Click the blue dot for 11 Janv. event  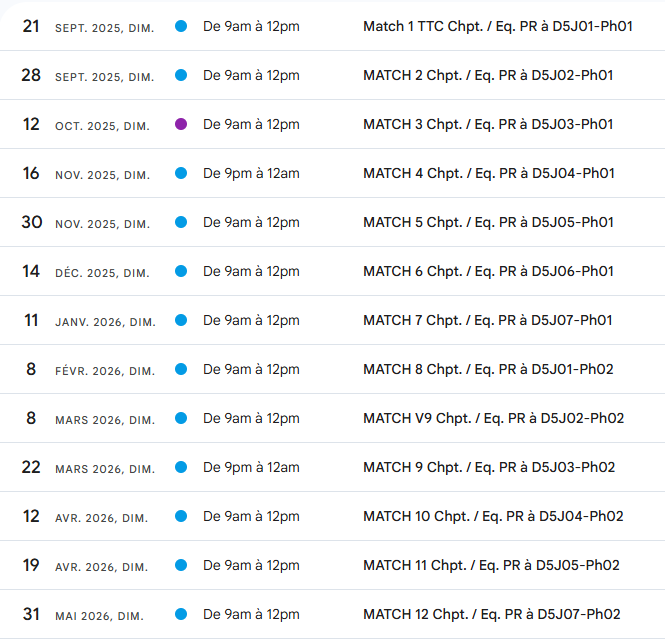click(181, 320)
